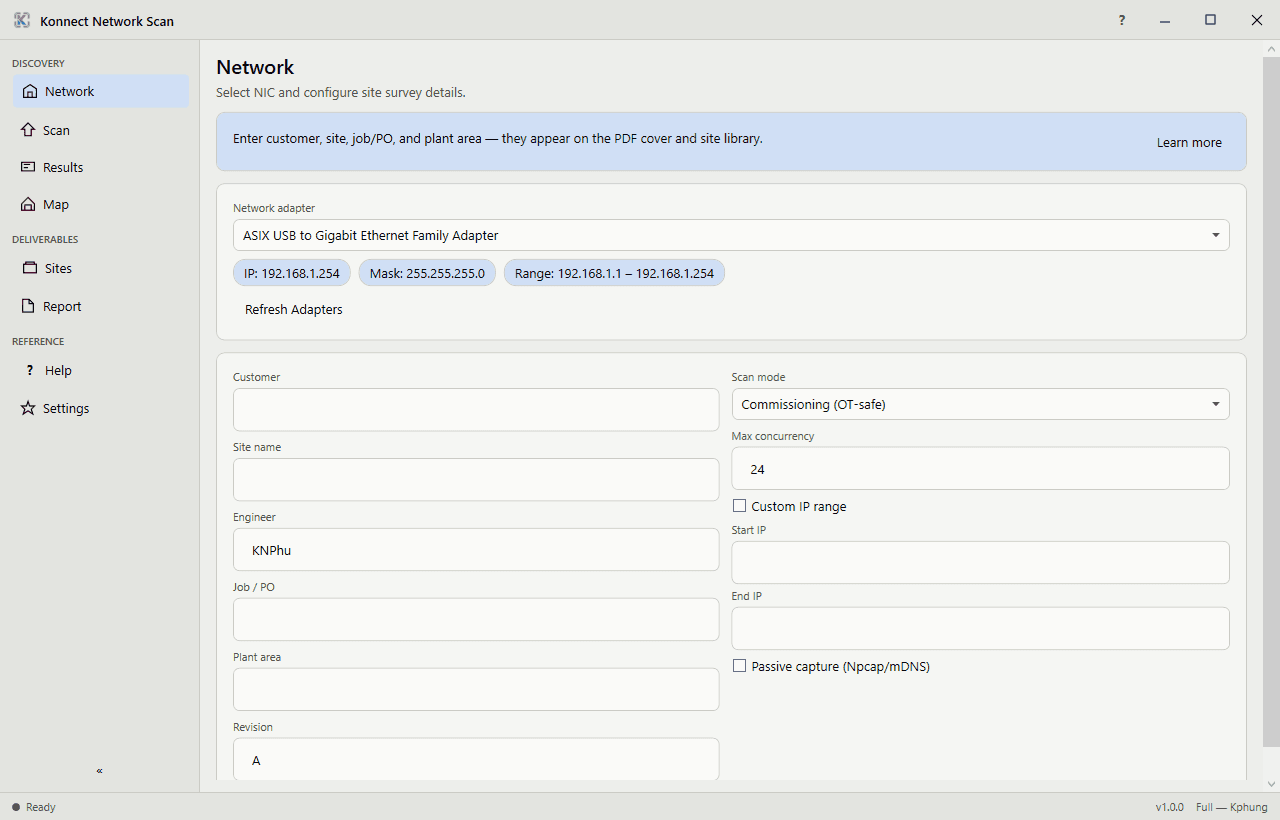Click the v1.0.0 version text

coord(1169,807)
